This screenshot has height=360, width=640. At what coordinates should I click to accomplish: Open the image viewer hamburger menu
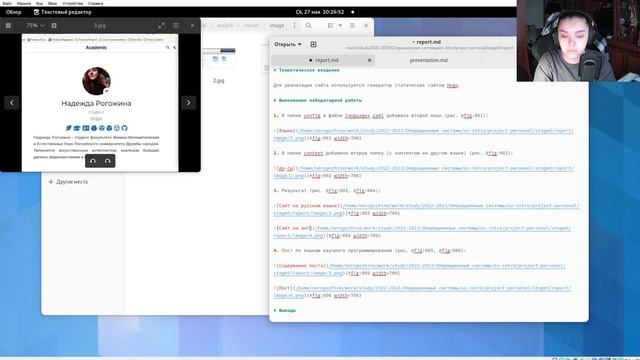tap(176, 25)
